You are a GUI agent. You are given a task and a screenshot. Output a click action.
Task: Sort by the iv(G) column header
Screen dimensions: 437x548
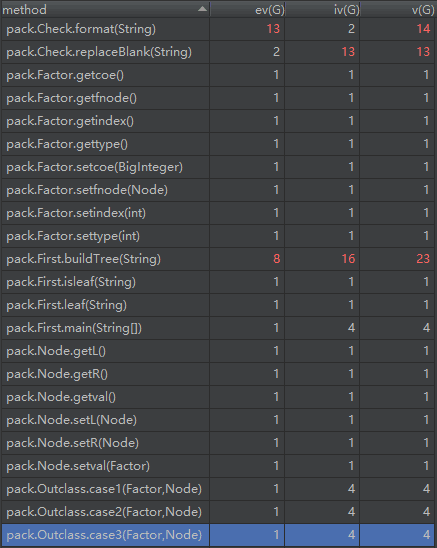tap(322, 9)
